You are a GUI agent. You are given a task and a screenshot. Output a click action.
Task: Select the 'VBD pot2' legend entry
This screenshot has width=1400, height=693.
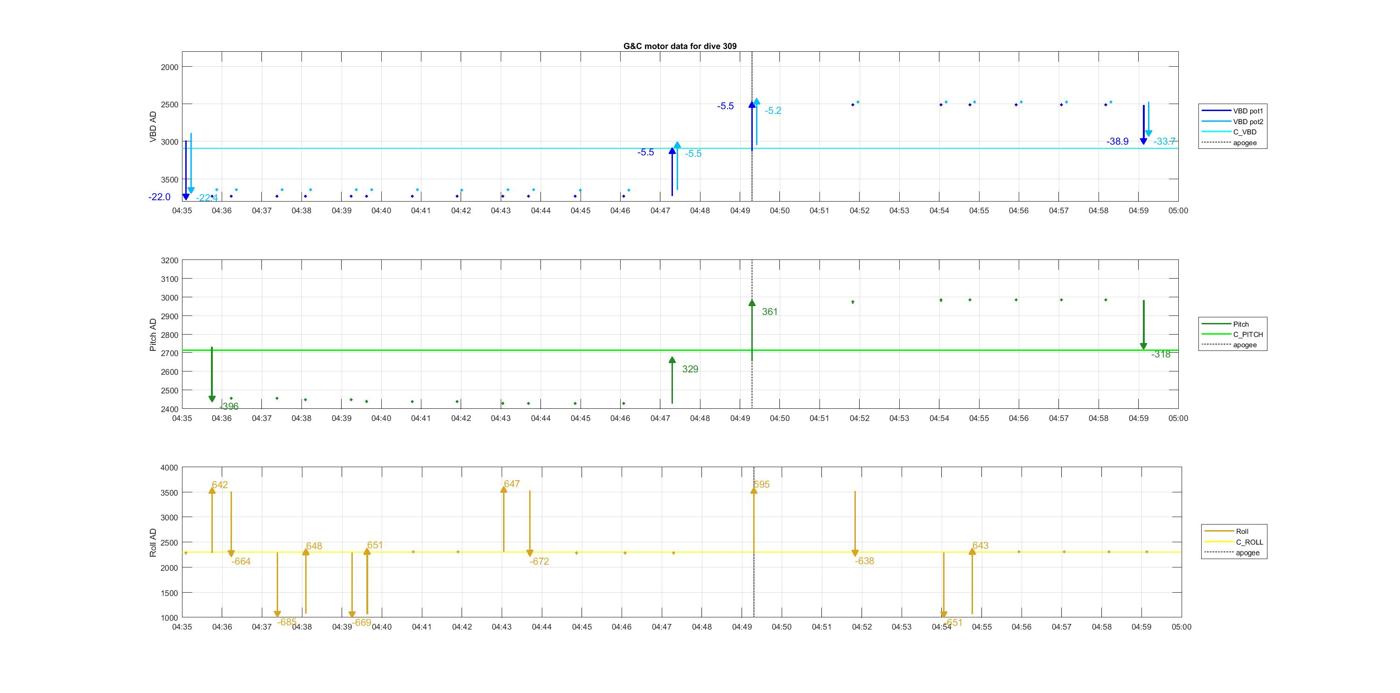1233,121
